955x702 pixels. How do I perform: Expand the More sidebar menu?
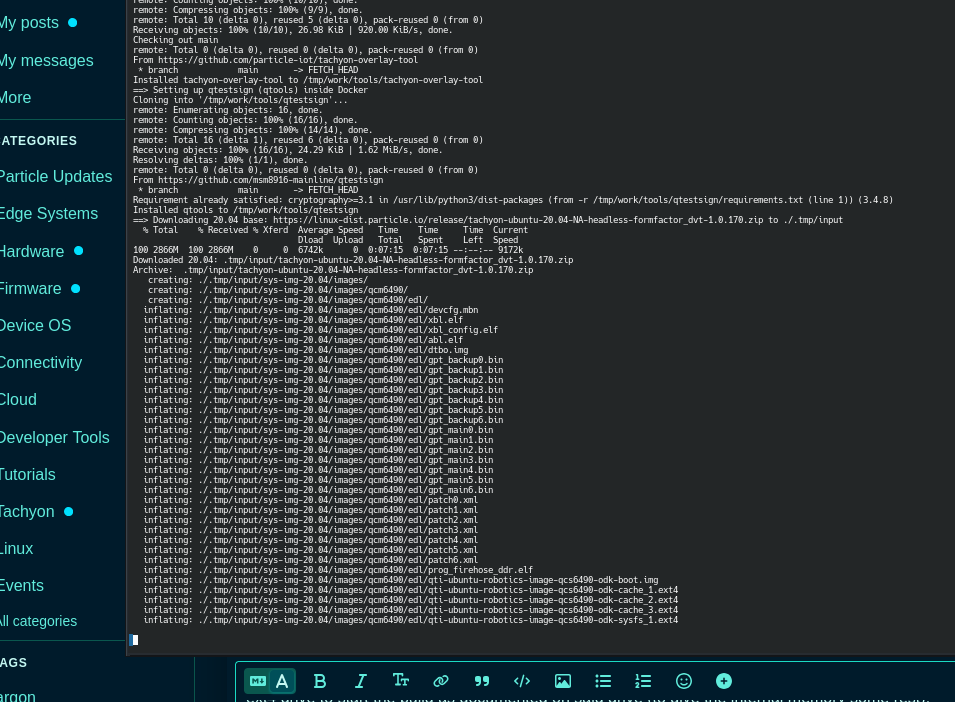click(x=15, y=97)
